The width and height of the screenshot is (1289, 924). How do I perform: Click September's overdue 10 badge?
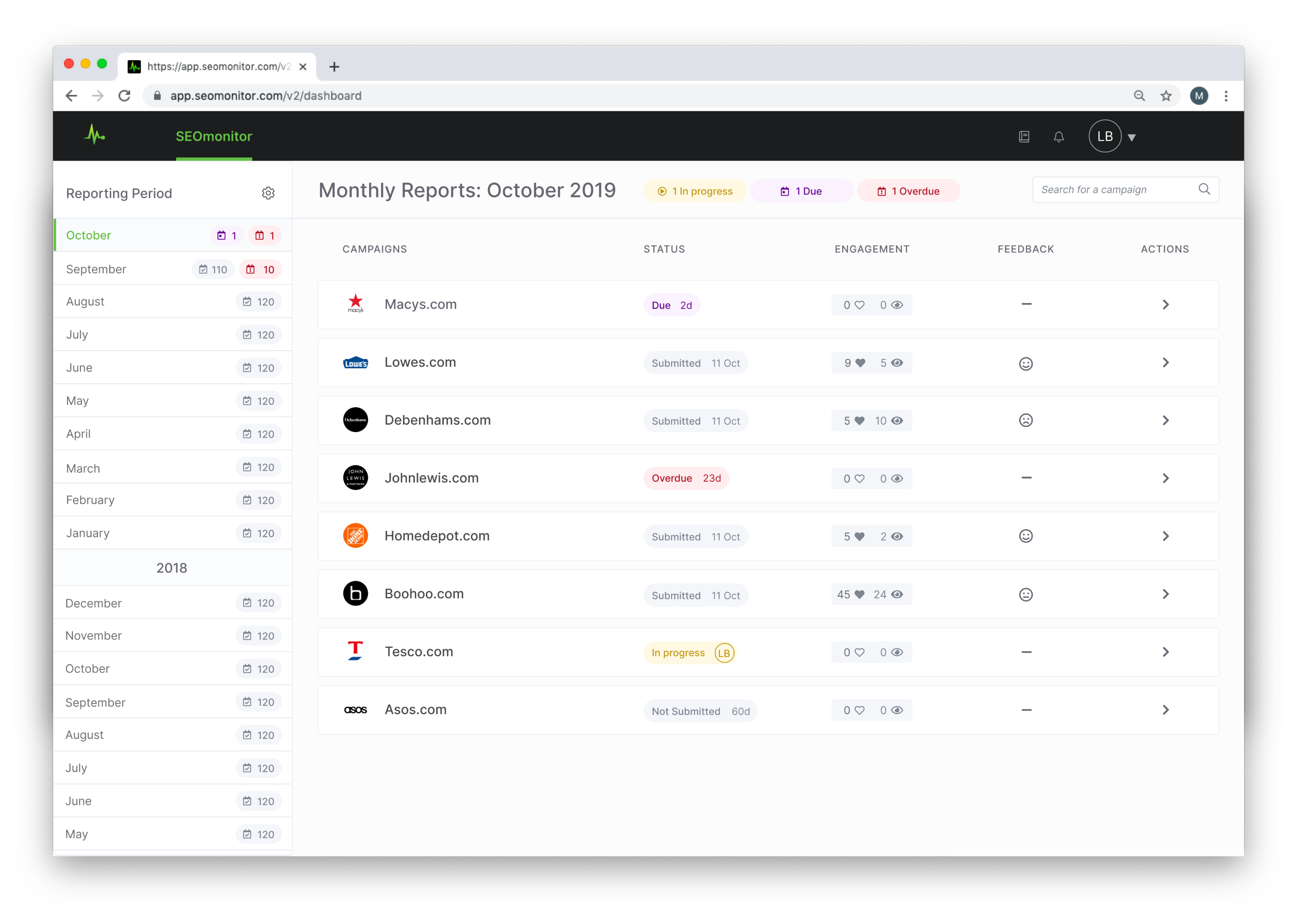pos(261,269)
